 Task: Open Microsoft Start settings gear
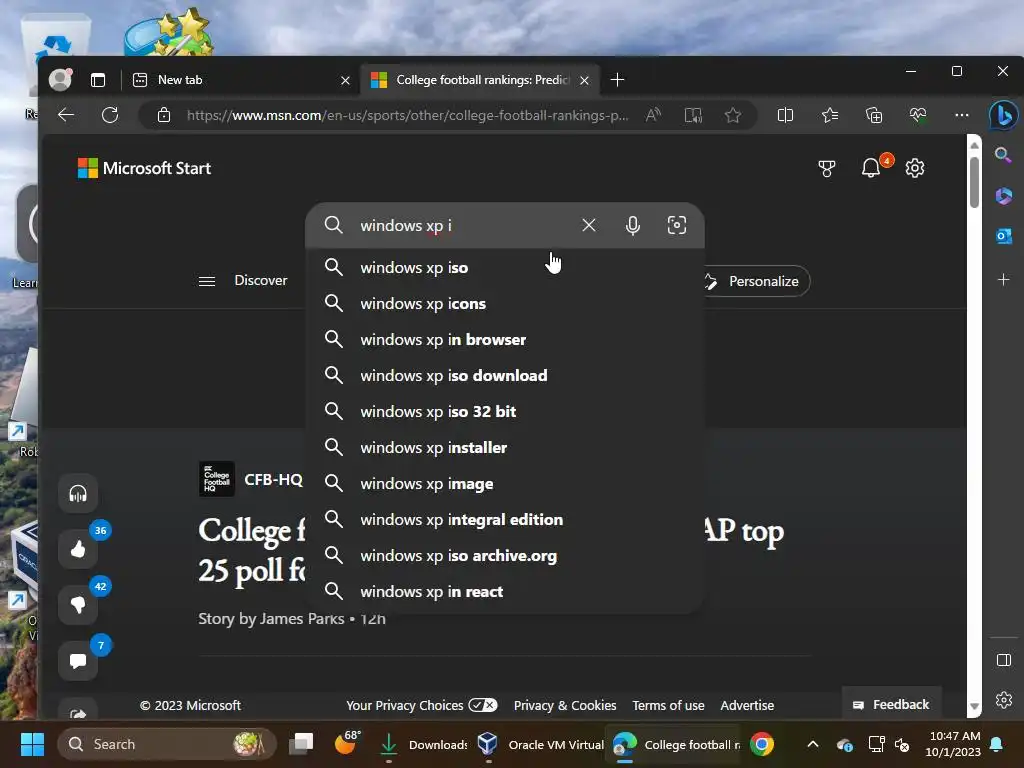click(914, 168)
